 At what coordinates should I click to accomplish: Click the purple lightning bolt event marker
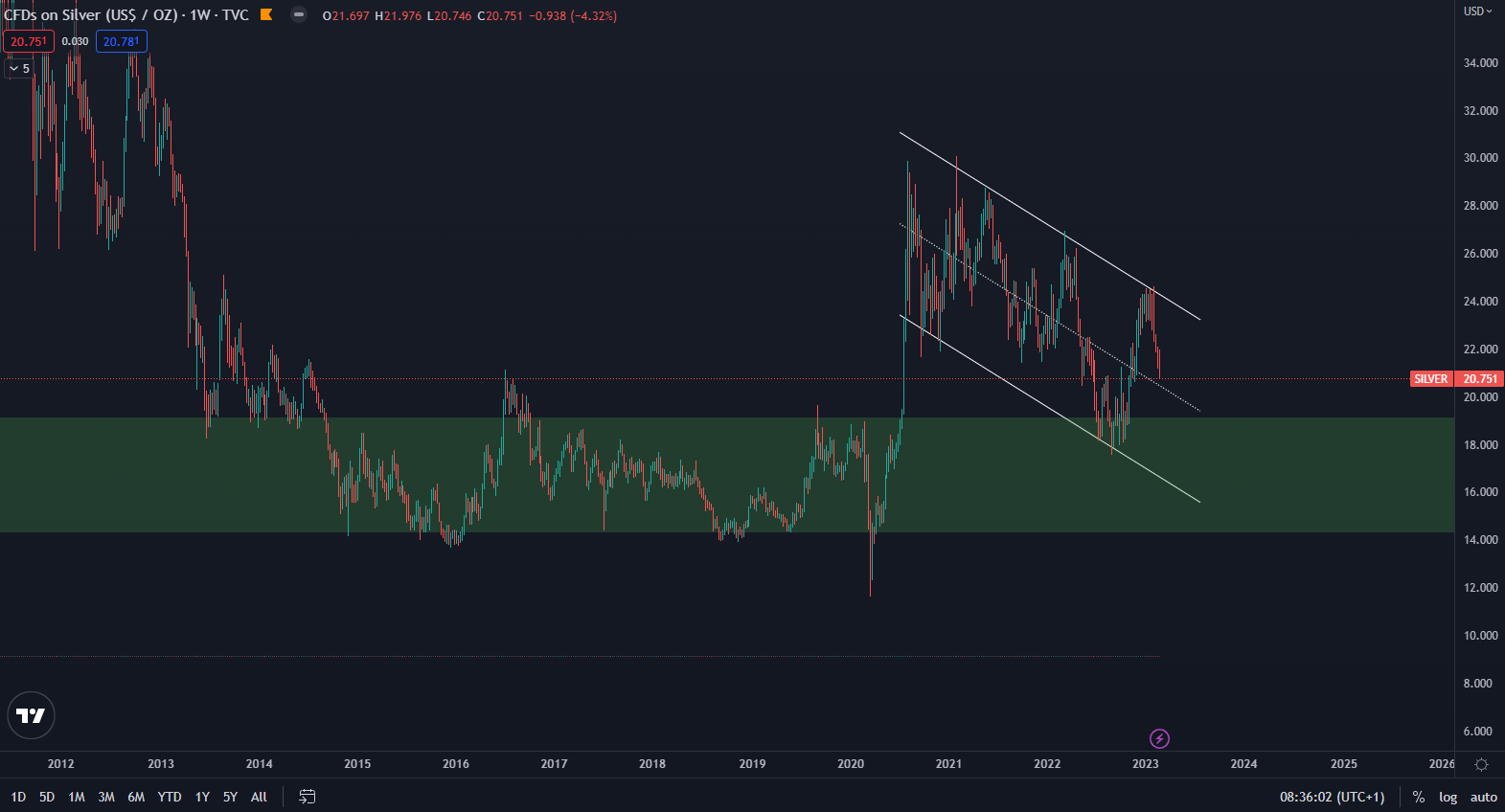1159,738
